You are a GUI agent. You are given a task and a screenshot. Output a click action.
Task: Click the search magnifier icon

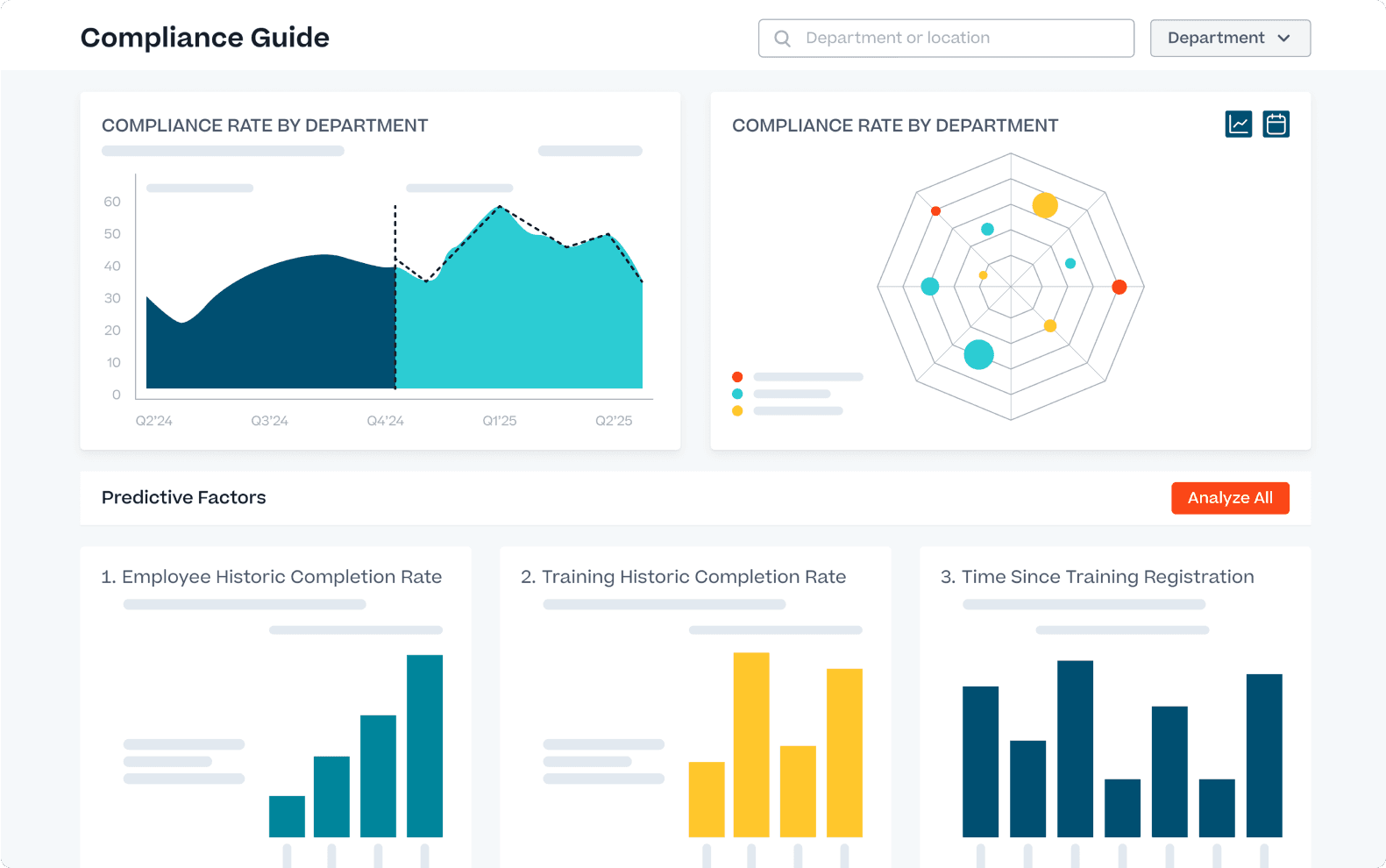click(782, 39)
